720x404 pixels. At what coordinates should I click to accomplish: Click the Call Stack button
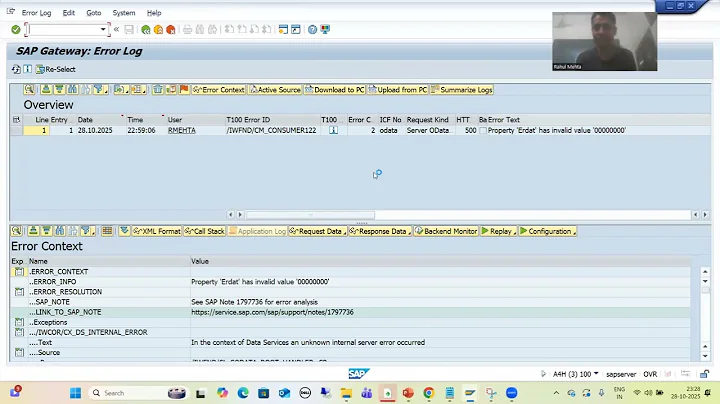click(x=205, y=231)
